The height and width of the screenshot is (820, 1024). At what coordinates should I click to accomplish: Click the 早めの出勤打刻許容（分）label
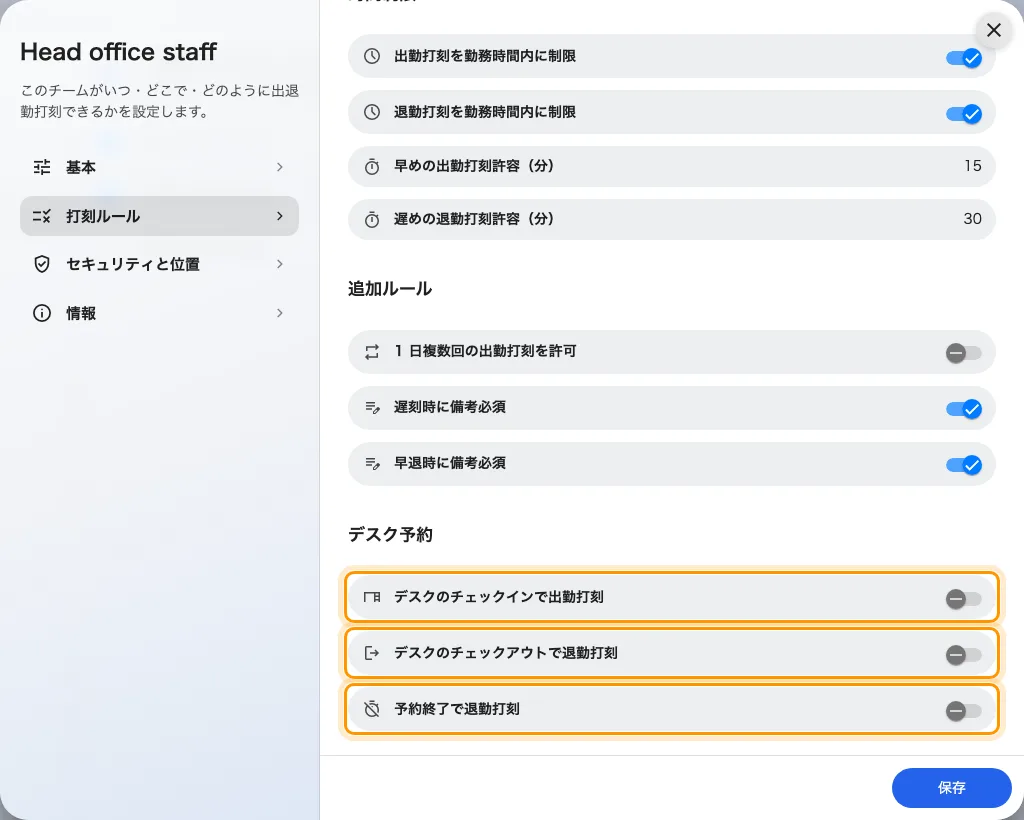[474, 166]
